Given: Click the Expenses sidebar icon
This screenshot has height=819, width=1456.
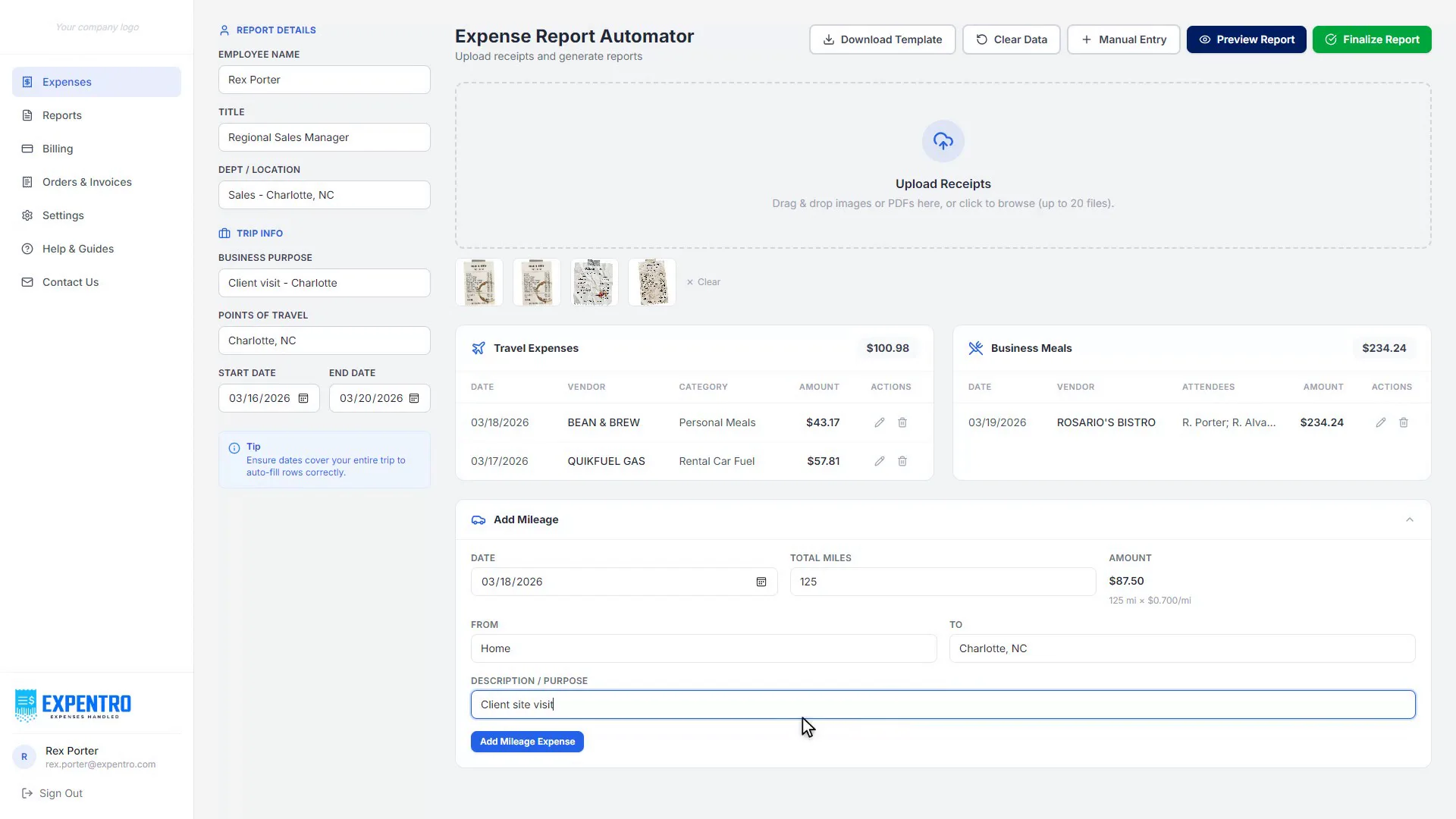Looking at the screenshot, I should click(x=27, y=82).
